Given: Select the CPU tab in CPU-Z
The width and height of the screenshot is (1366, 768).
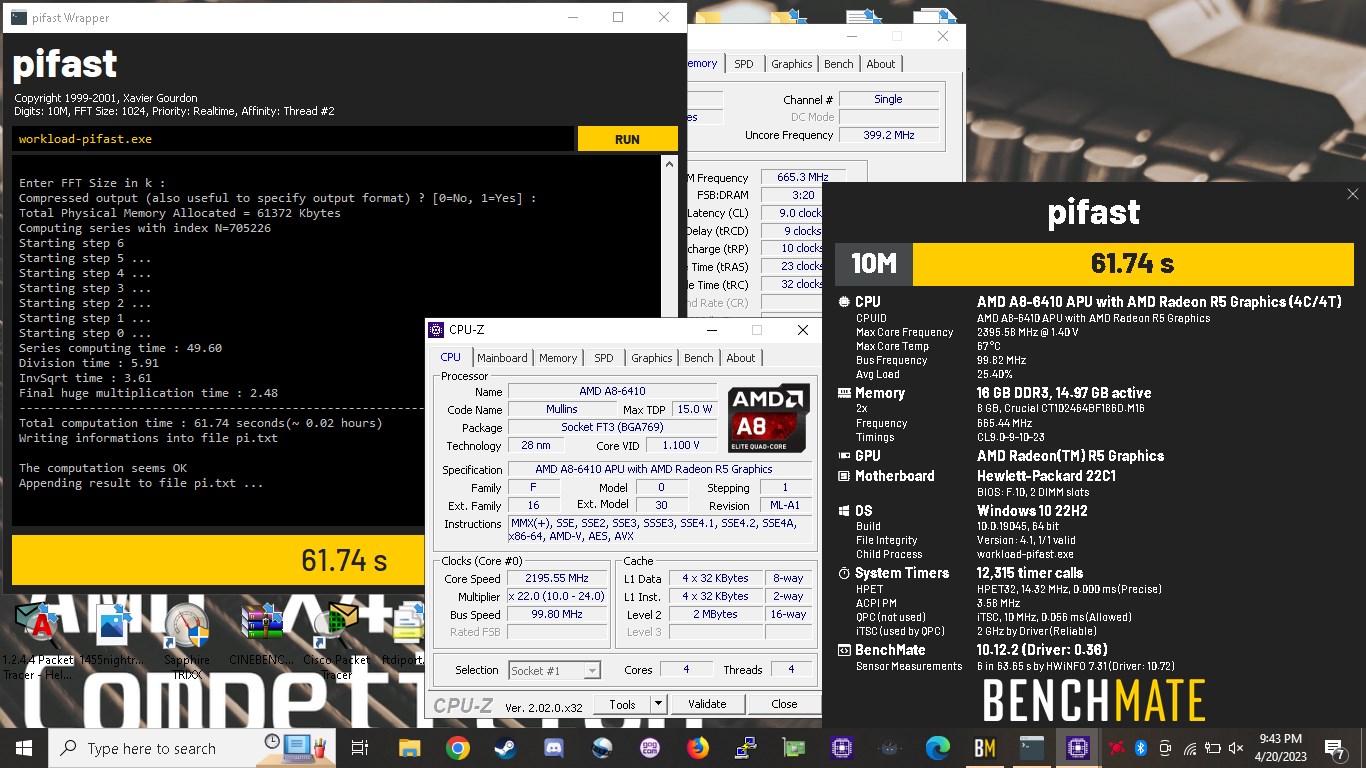Looking at the screenshot, I should 451,357.
